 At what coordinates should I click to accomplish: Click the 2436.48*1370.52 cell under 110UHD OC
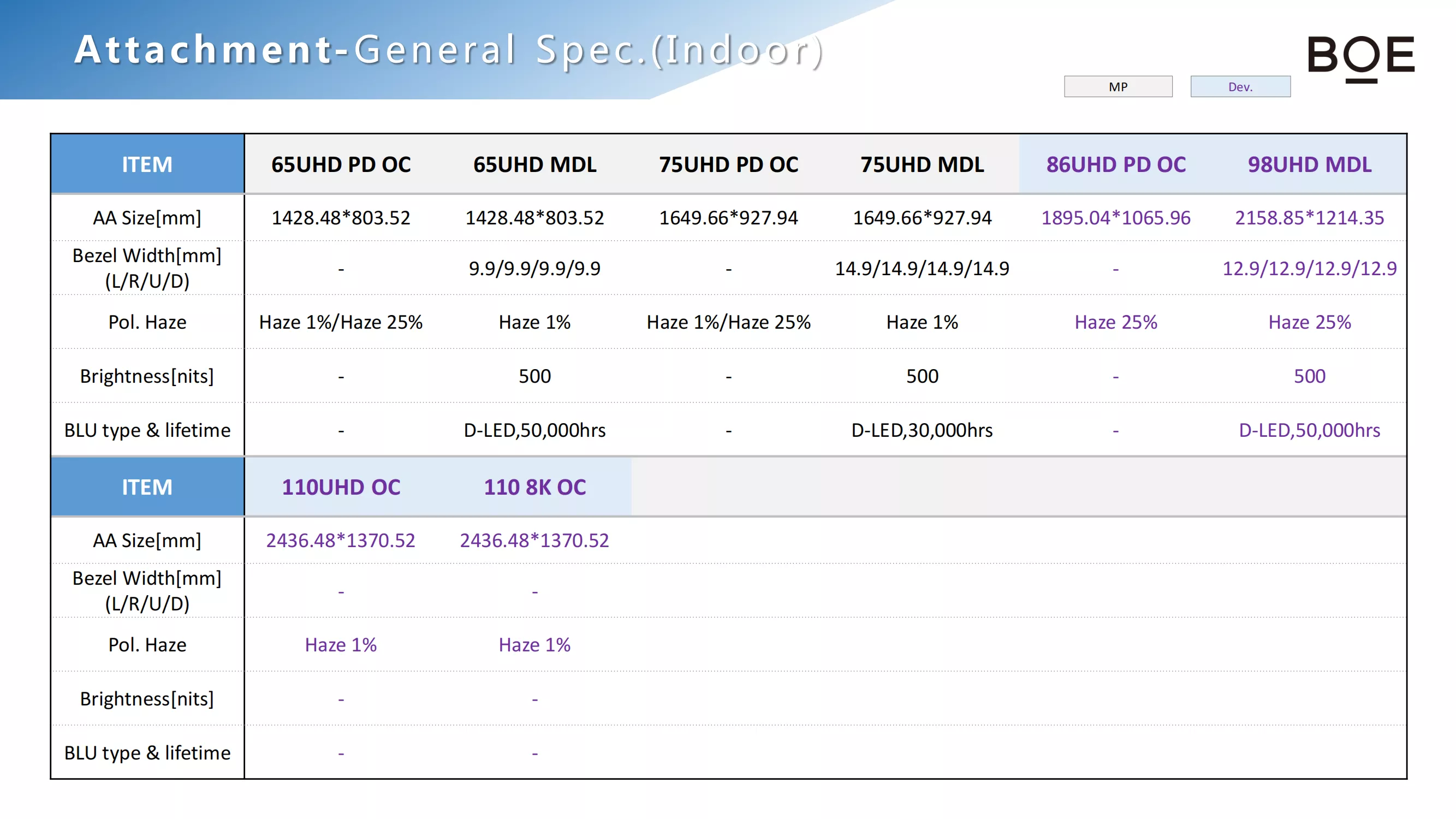point(341,541)
